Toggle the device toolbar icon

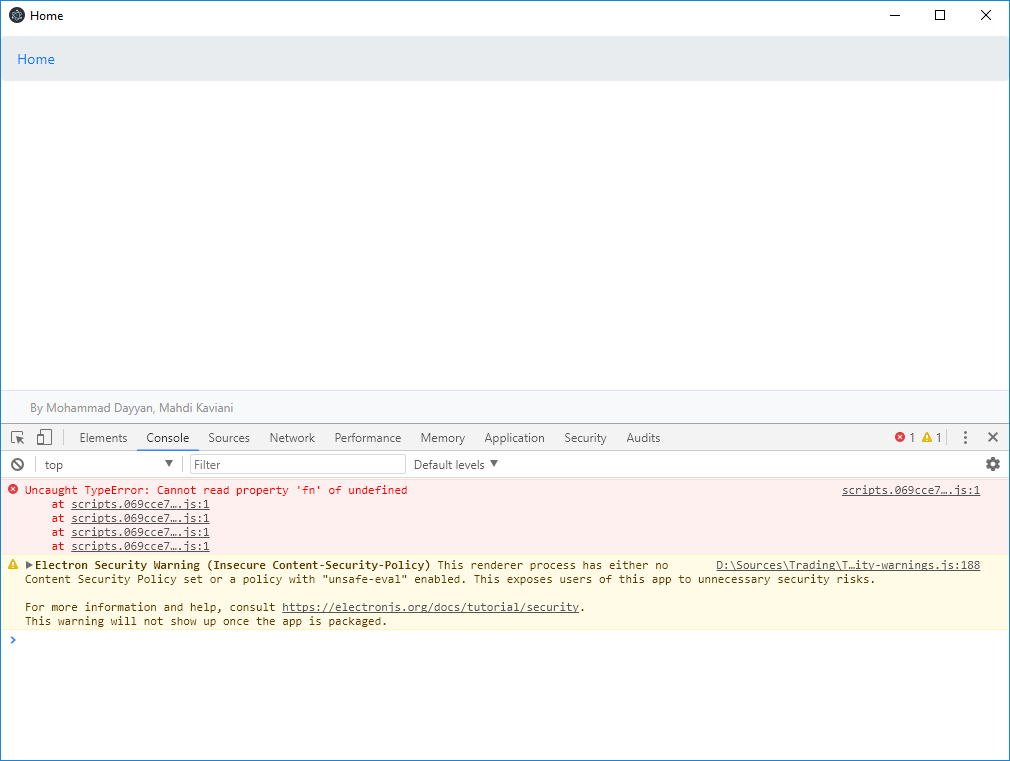click(x=44, y=438)
